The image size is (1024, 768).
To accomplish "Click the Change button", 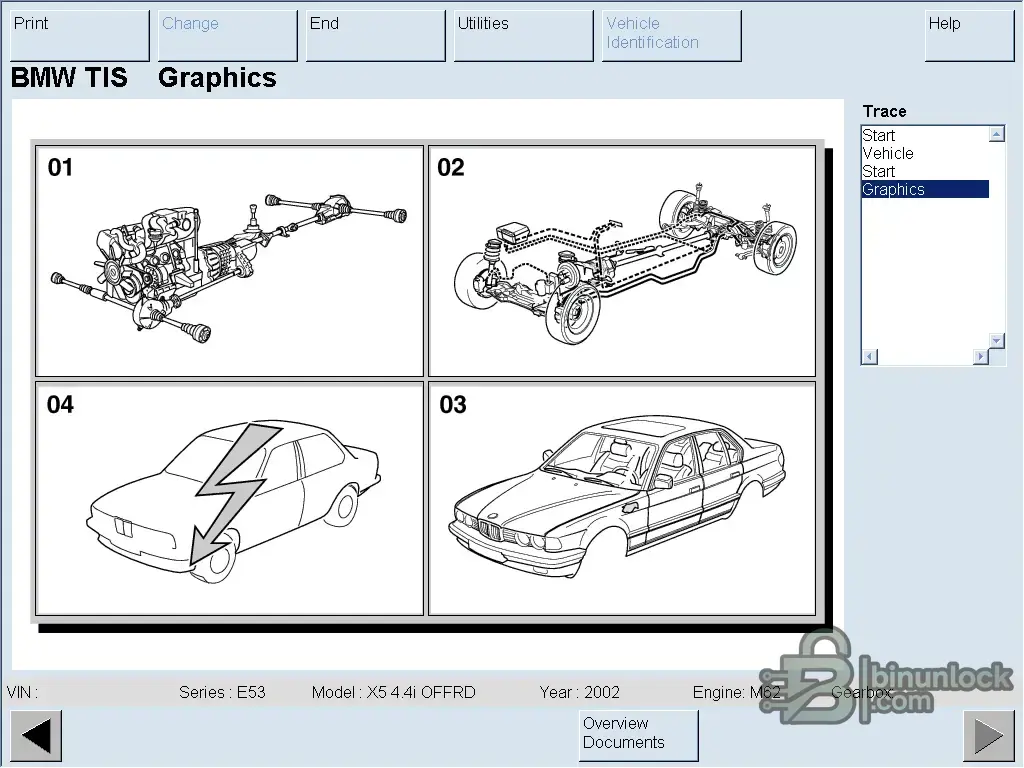I will 227,35.
